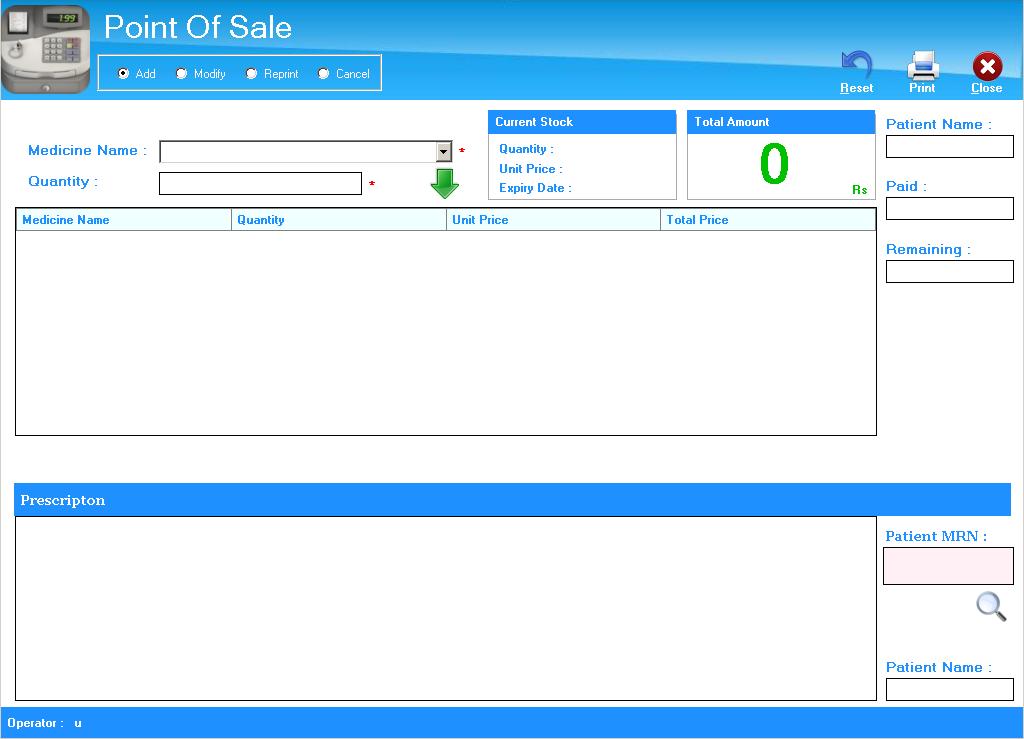Select the Add radio button

[x=123, y=74]
